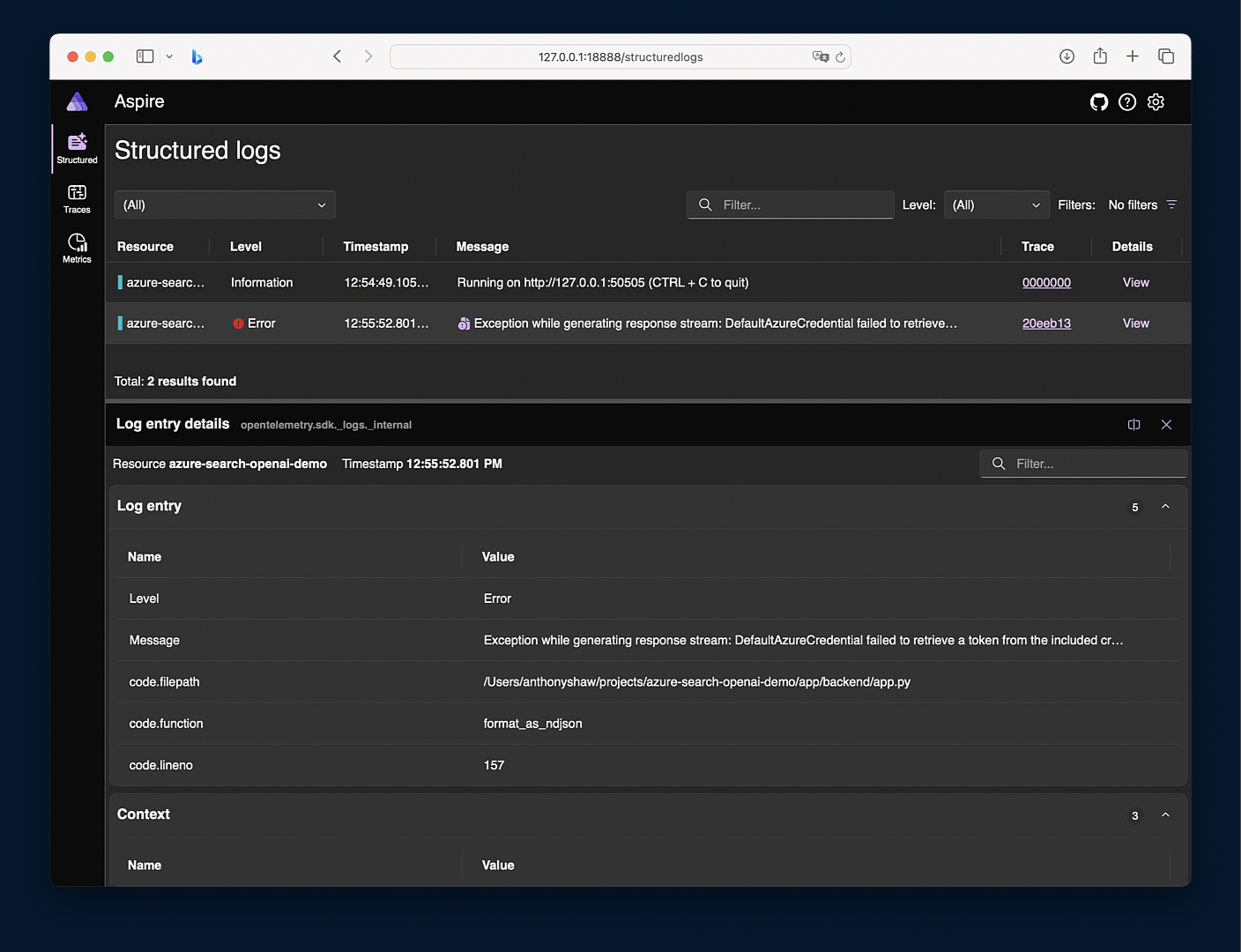Image resolution: width=1241 pixels, height=952 pixels.
Task: Open the filter funnel next to No filters
Action: coord(1172,205)
